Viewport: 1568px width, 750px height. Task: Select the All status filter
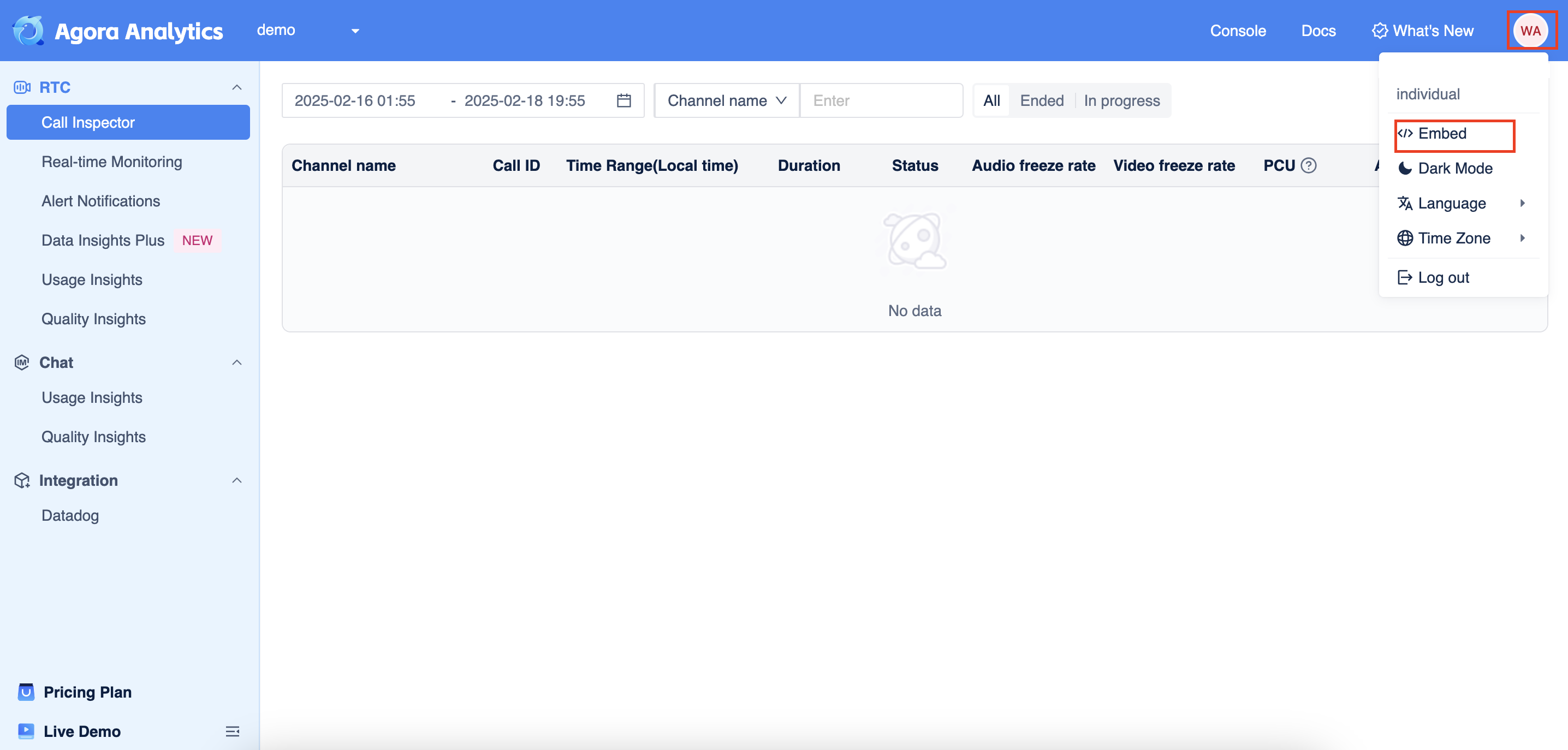point(991,100)
